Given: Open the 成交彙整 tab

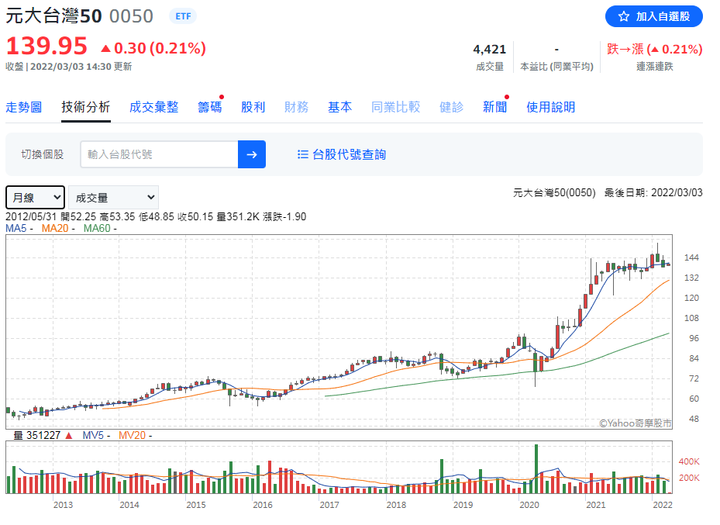Looking at the screenshot, I should tap(154, 107).
